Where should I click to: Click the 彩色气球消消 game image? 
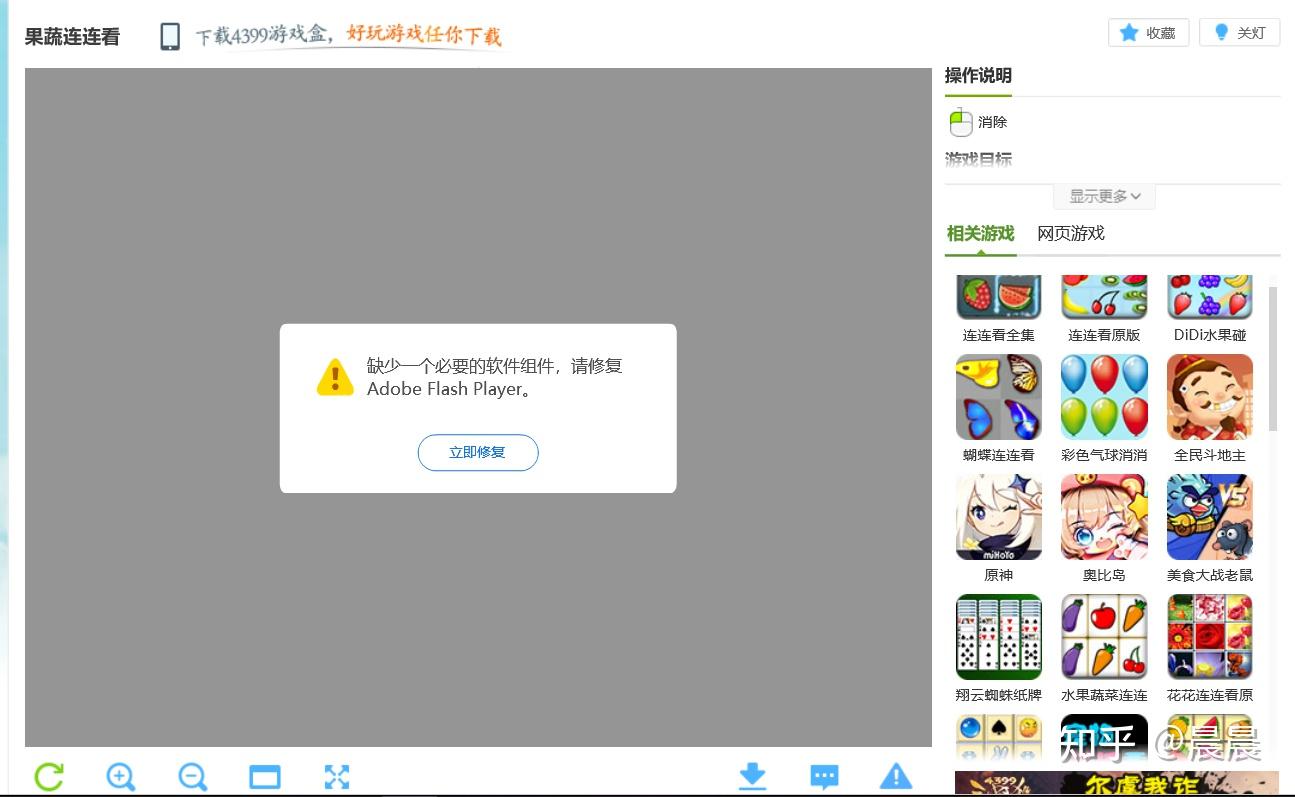coord(1104,396)
